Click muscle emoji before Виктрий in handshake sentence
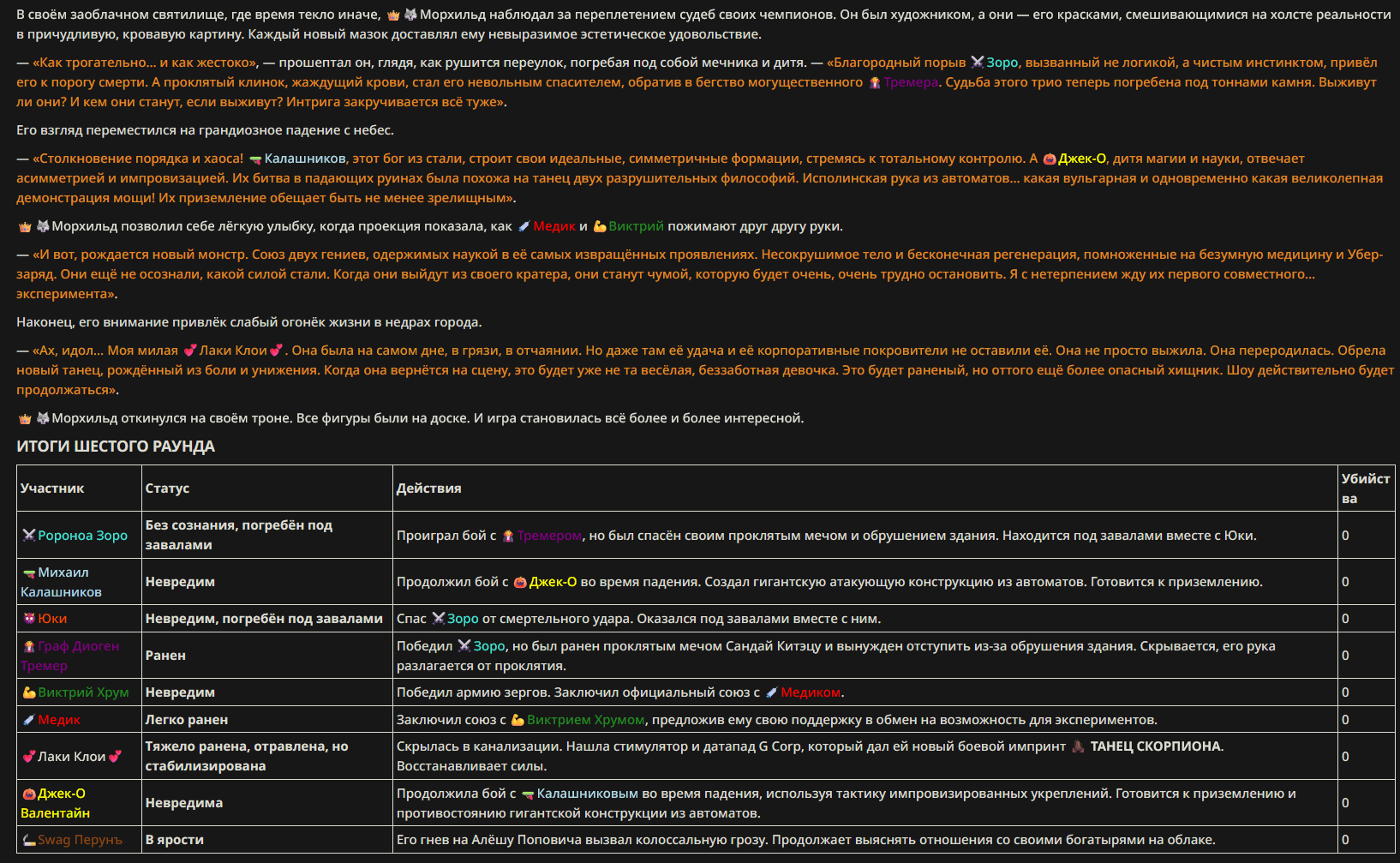The image size is (1400, 863). tap(600, 227)
